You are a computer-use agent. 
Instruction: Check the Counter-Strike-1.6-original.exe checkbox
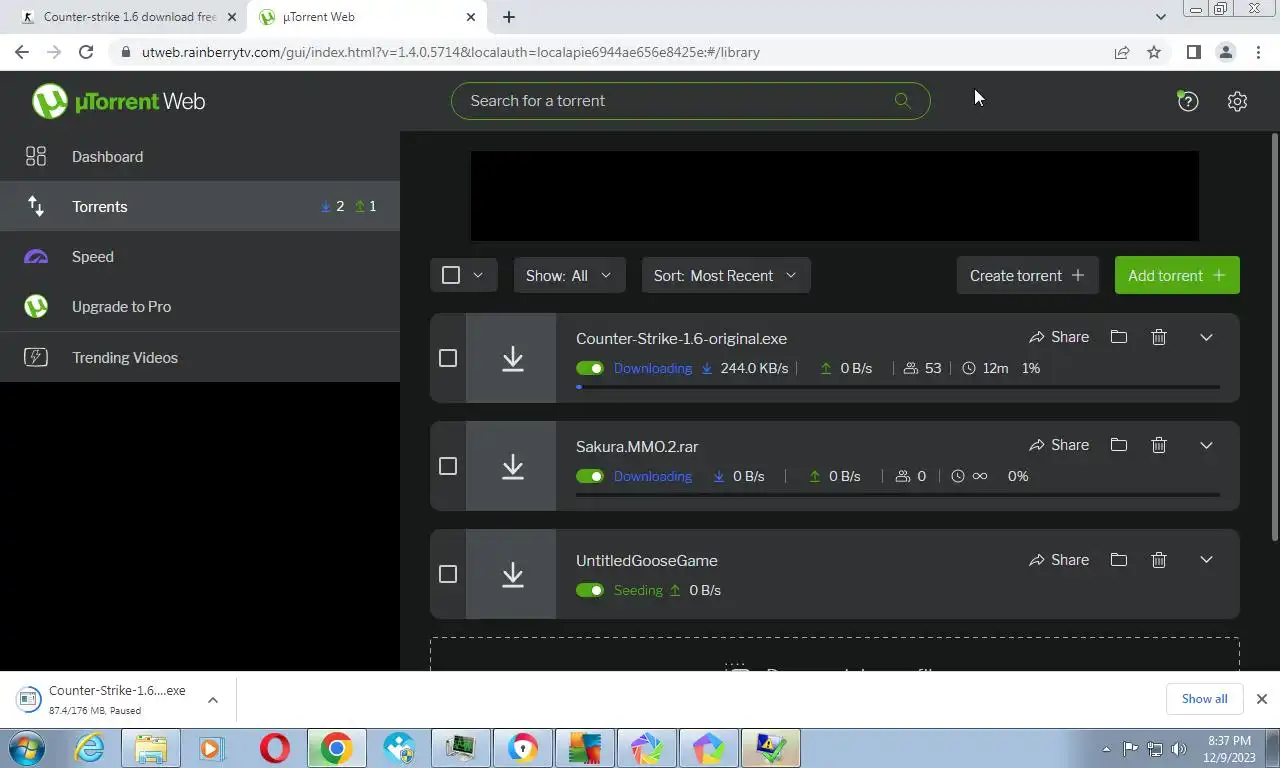click(x=448, y=358)
